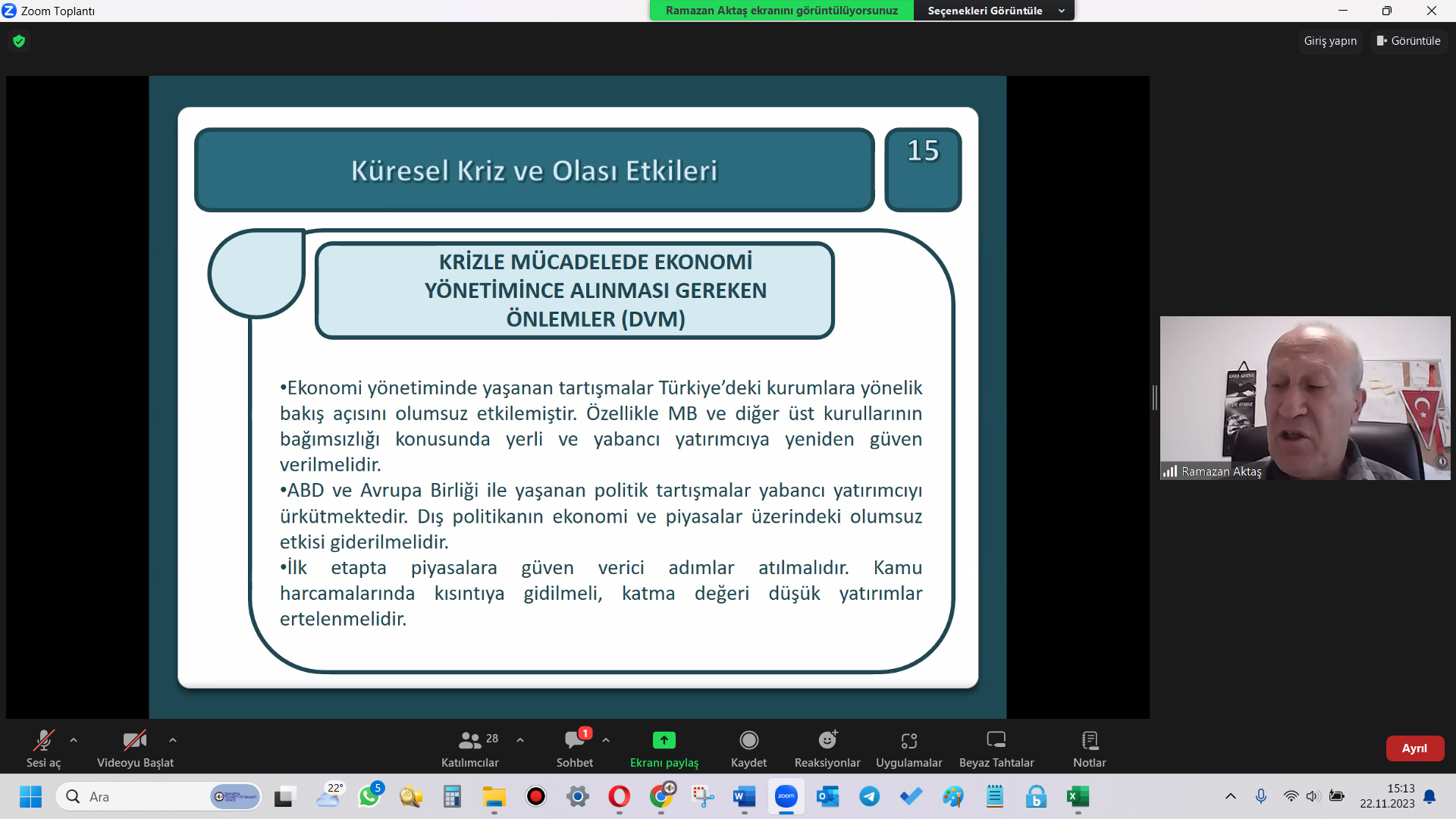
Task: Click the Görüntüle view button
Action: pos(1408,41)
